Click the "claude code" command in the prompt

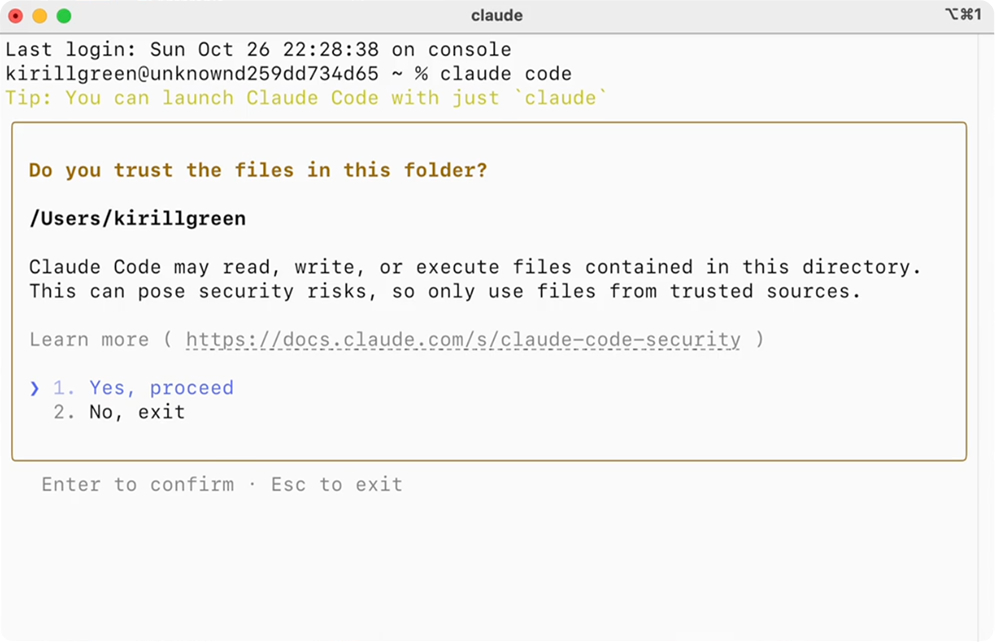click(x=506, y=74)
